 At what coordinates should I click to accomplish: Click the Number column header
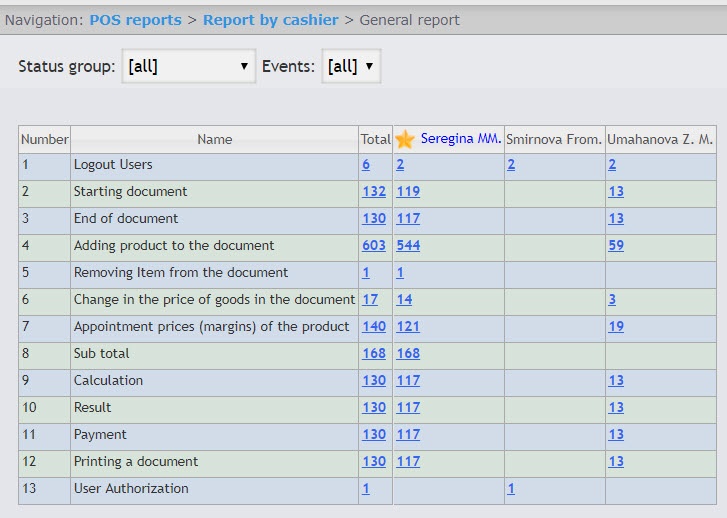coord(44,139)
